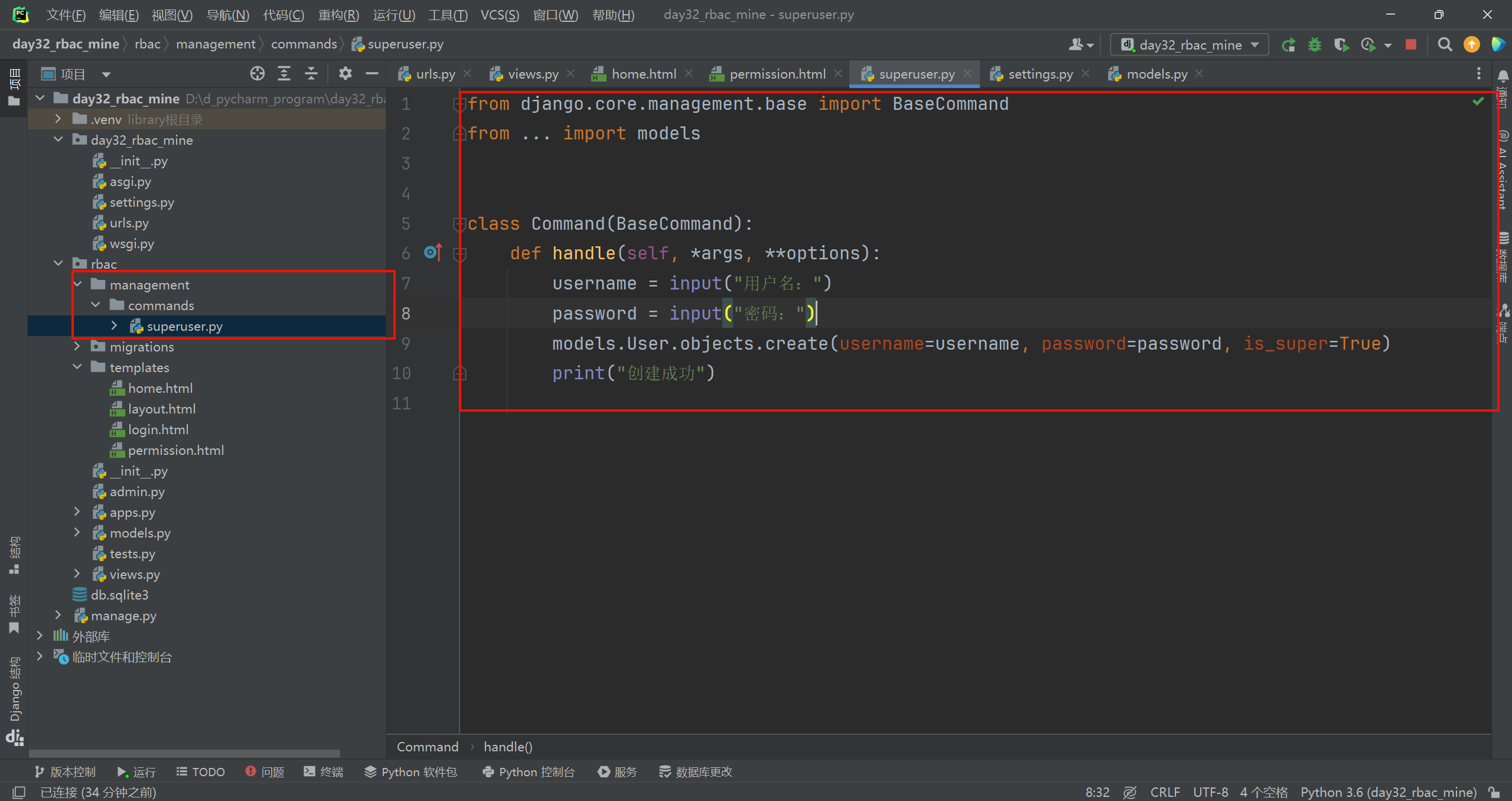Open the VCS(S) menu
Screen dimensions: 1512x801
point(500,15)
